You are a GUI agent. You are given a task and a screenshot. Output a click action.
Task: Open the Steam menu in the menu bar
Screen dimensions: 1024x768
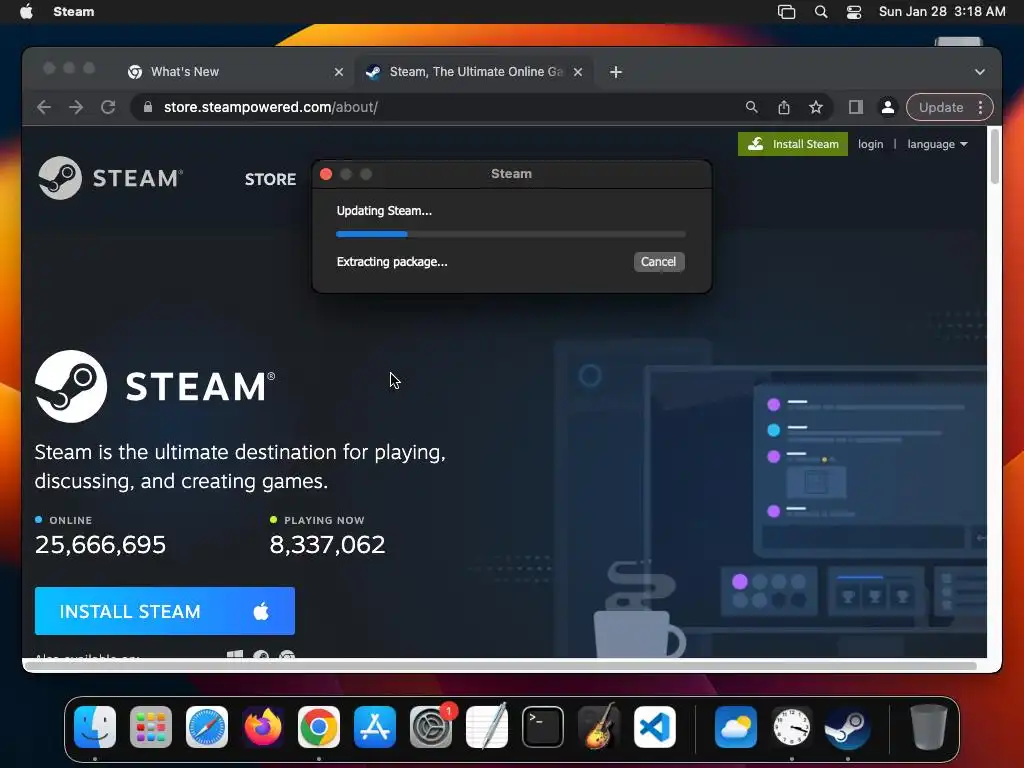pyautogui.click(x=74, y=12)
